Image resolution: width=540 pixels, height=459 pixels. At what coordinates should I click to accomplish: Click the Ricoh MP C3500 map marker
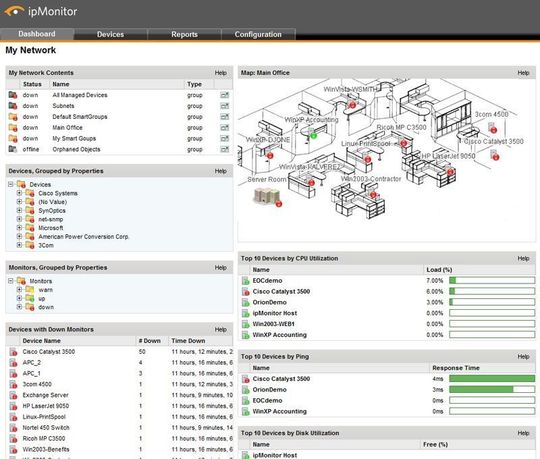404,143
